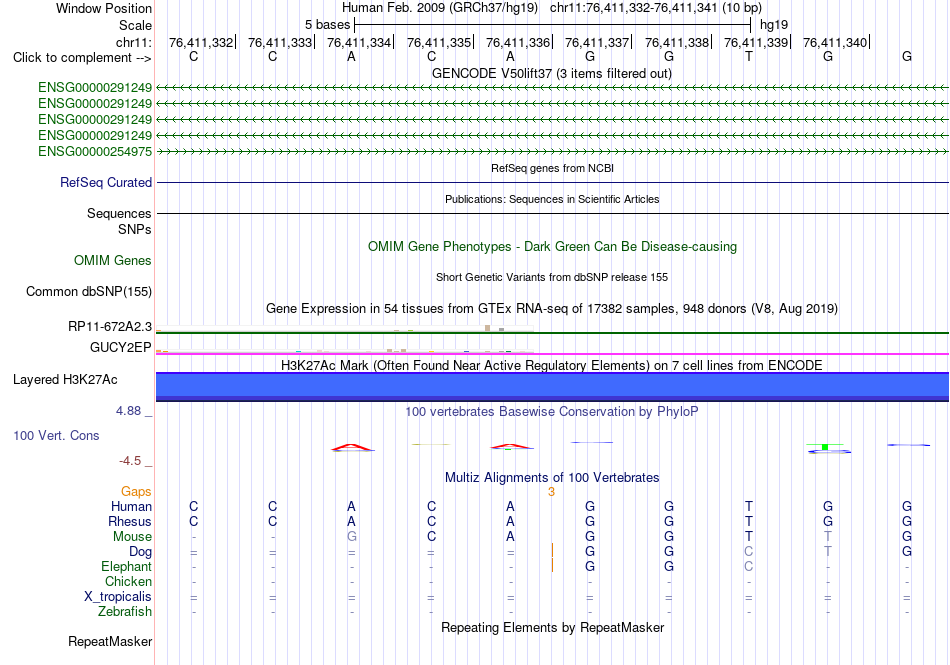This screenshot has height=665, width=950.
Task: Click the RefSeq Curated label
Action: click(106, 182)
